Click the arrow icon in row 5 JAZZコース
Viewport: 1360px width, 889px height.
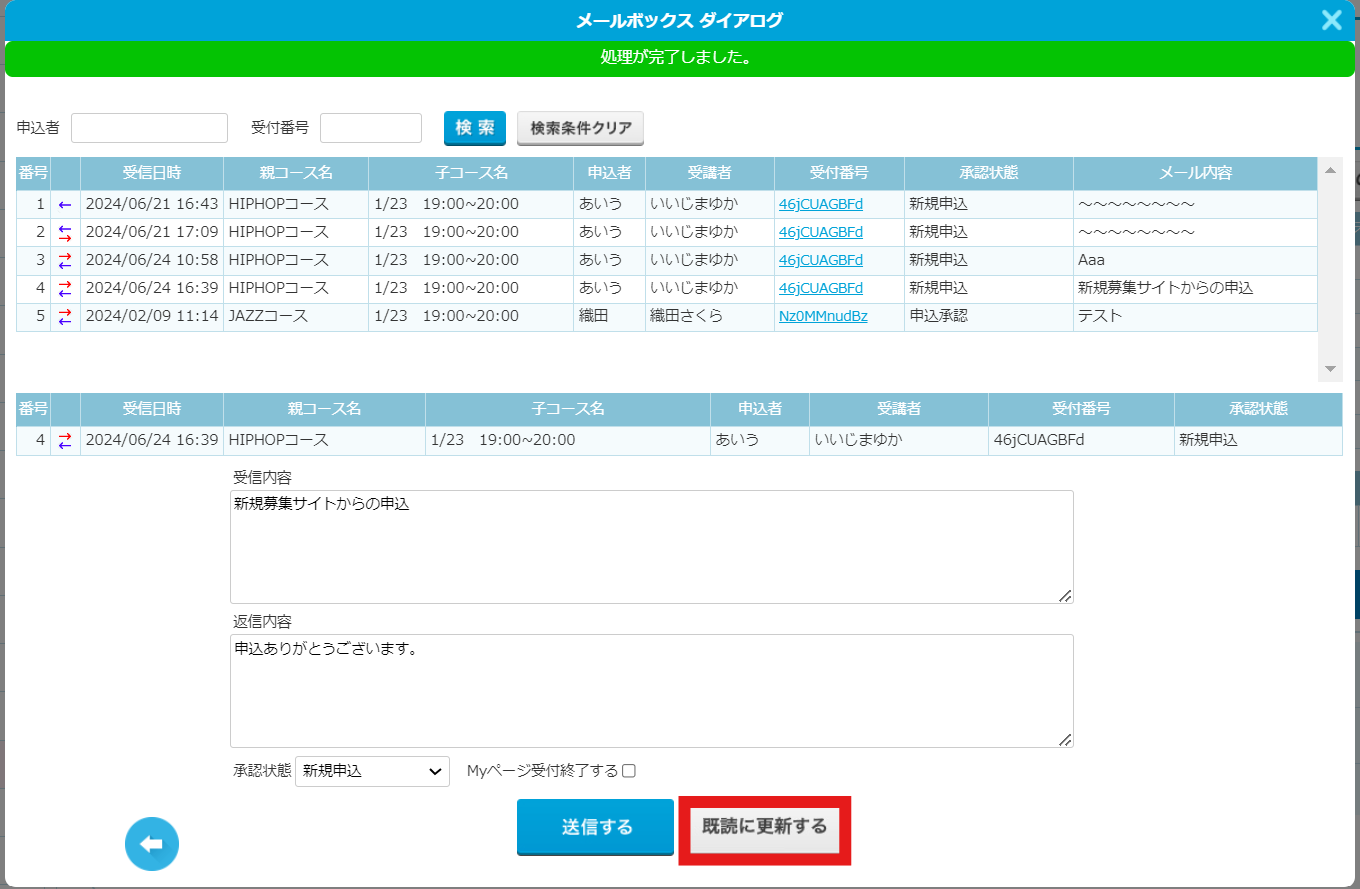click(65, 316)
